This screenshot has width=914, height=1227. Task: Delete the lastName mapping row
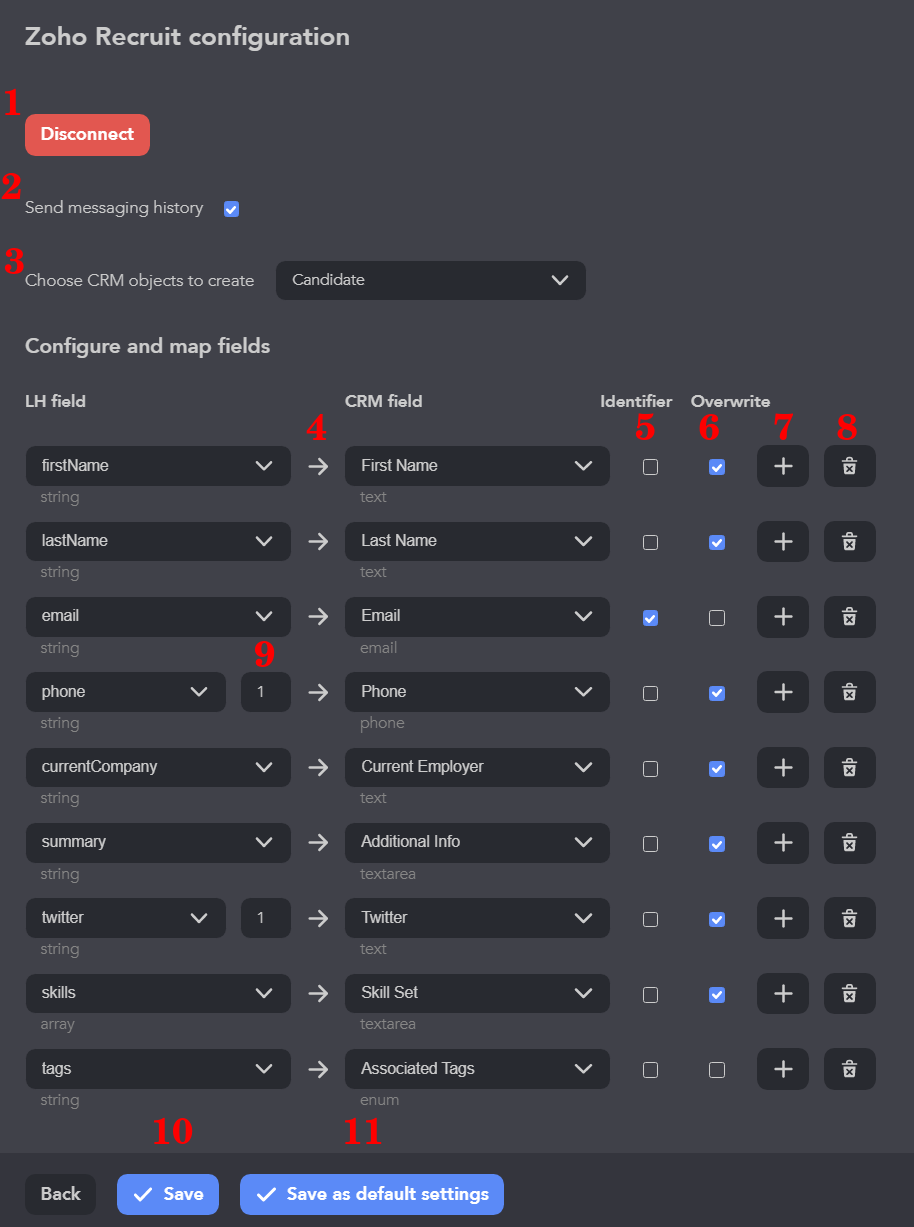(850, 541)
